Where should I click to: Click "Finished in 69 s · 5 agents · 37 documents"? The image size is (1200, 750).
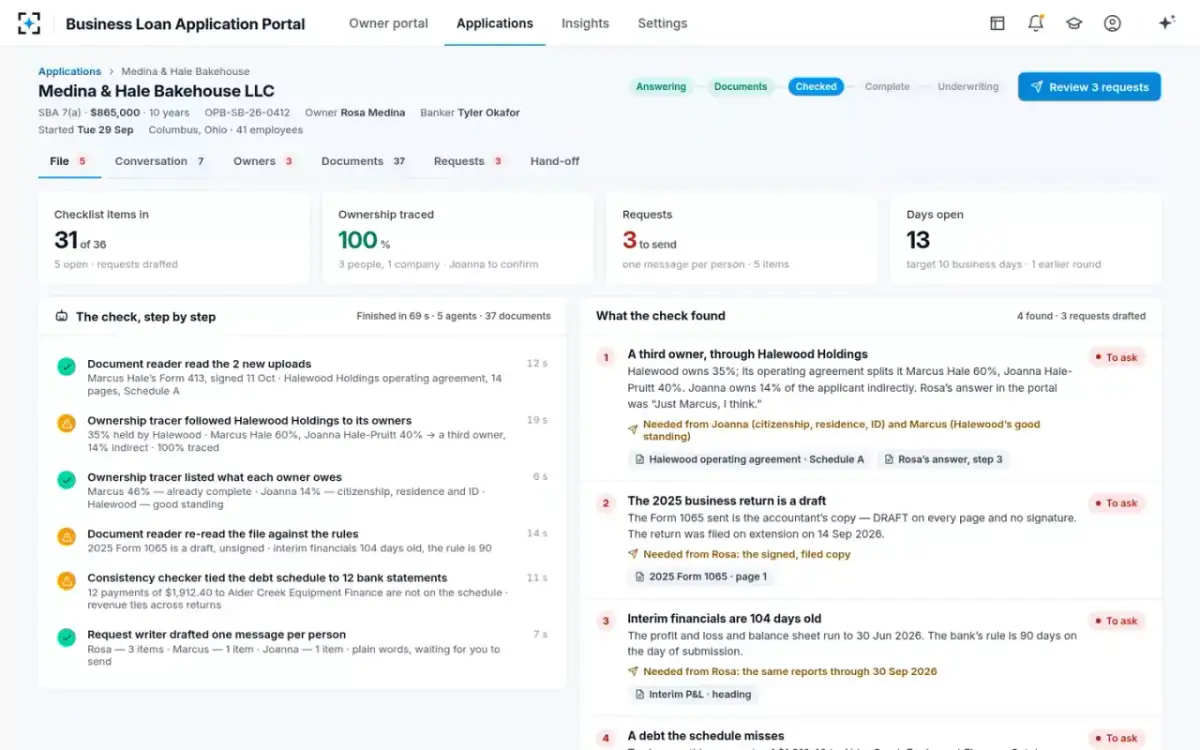[x=453, y=316]
